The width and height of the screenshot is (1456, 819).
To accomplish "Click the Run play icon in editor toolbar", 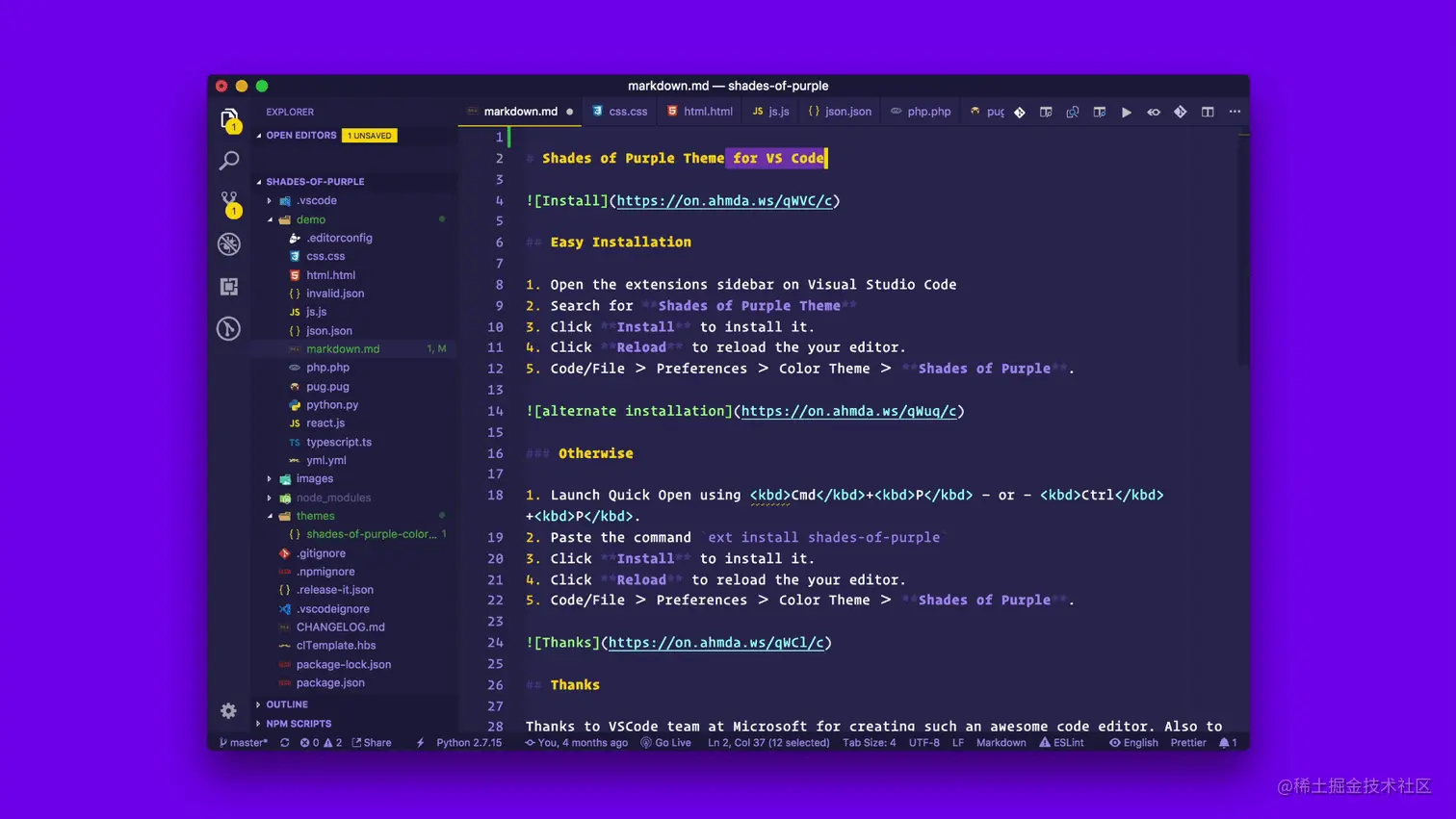I will tap(1126, 113).
